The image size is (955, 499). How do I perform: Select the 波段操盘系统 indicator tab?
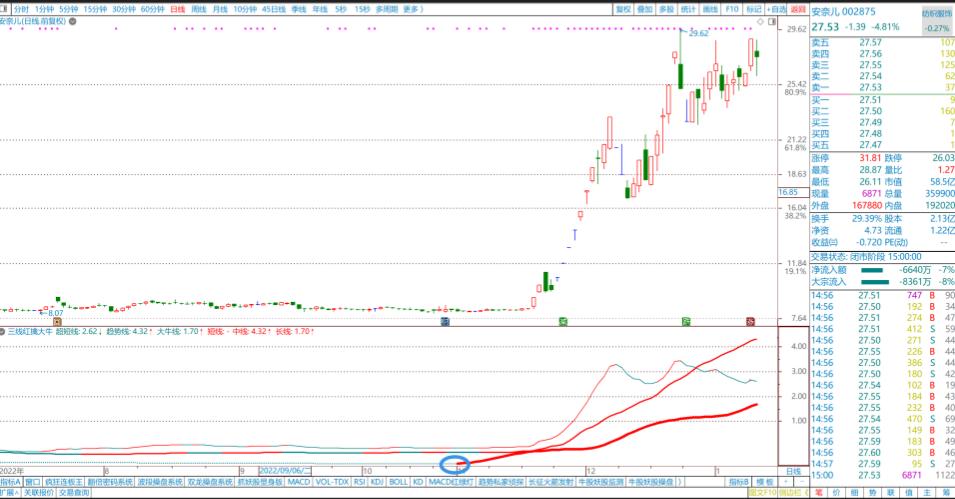[160, 481]
